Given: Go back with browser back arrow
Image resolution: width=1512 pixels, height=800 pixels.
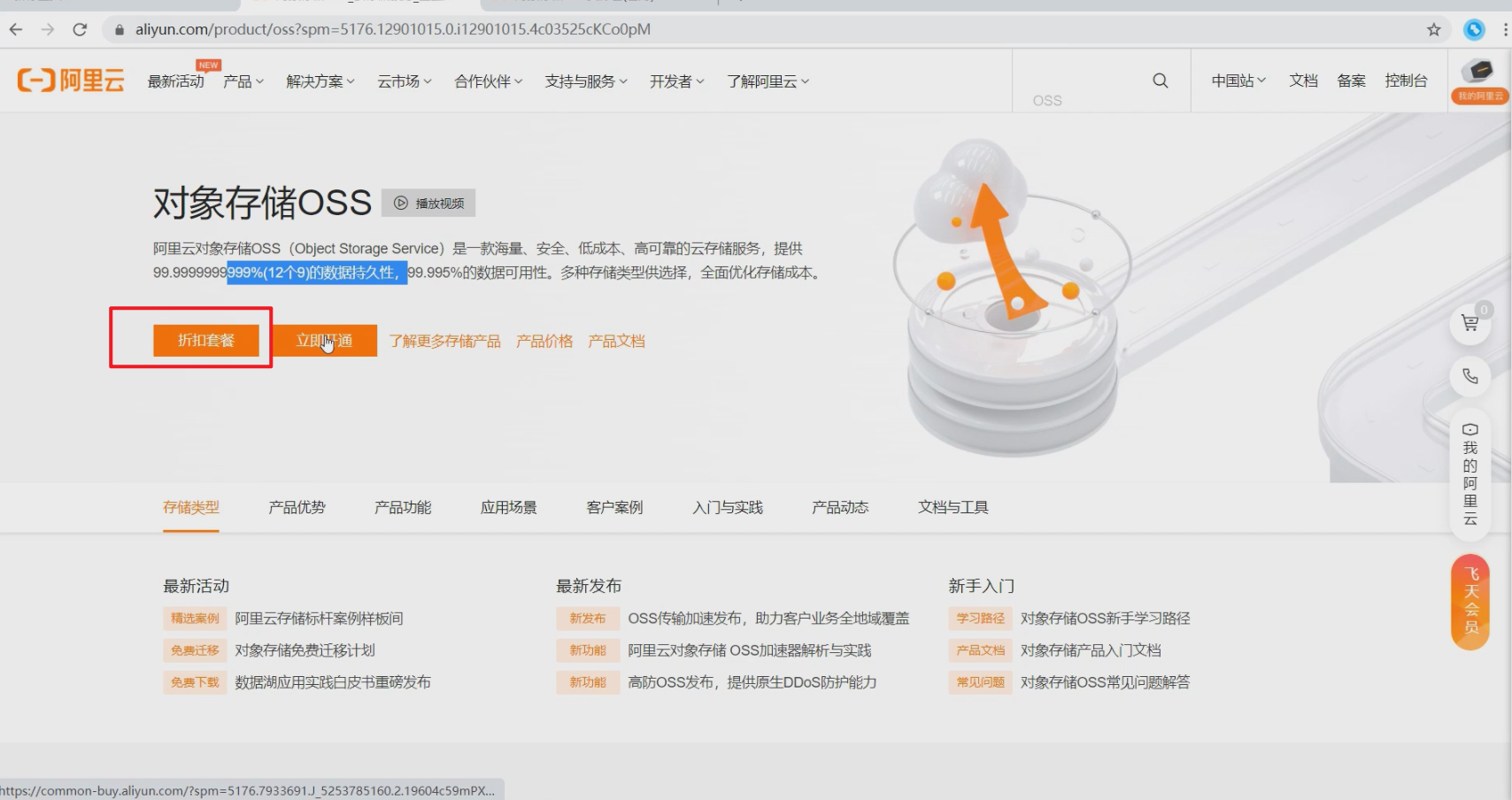Looking at the screenshot, I should [x=16, y=29].
